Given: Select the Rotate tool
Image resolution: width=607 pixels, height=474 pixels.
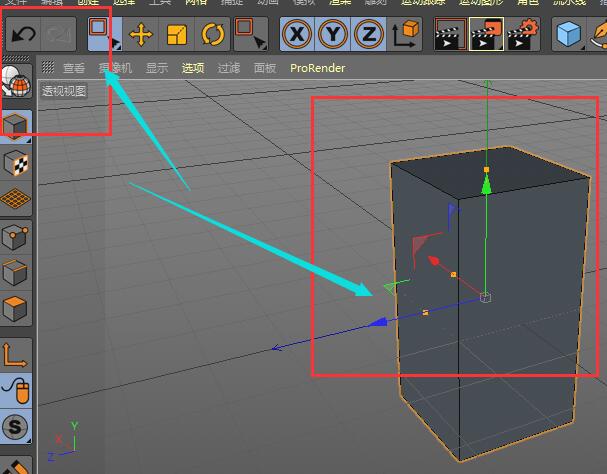Looking at the screenshot, I should point(212,36).
